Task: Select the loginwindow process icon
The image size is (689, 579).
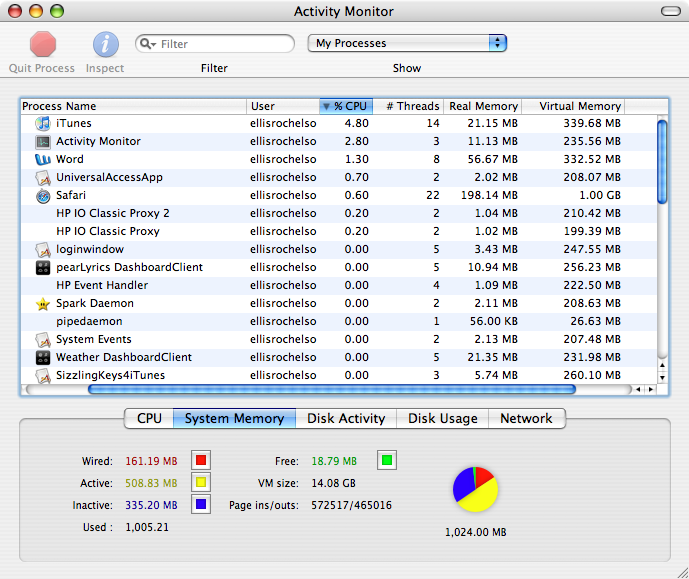Action: point(43,250)
